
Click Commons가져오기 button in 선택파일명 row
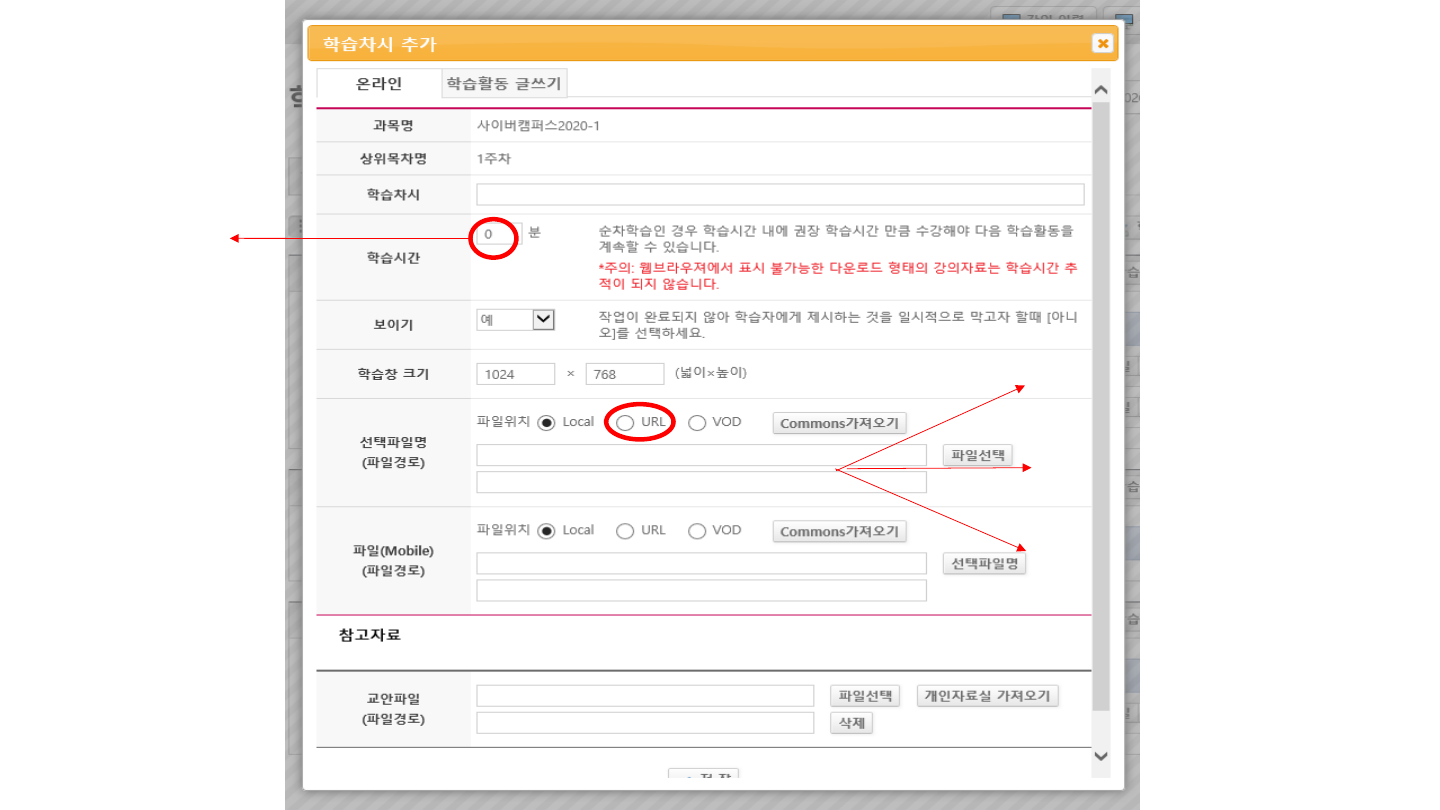coord(839,423)
